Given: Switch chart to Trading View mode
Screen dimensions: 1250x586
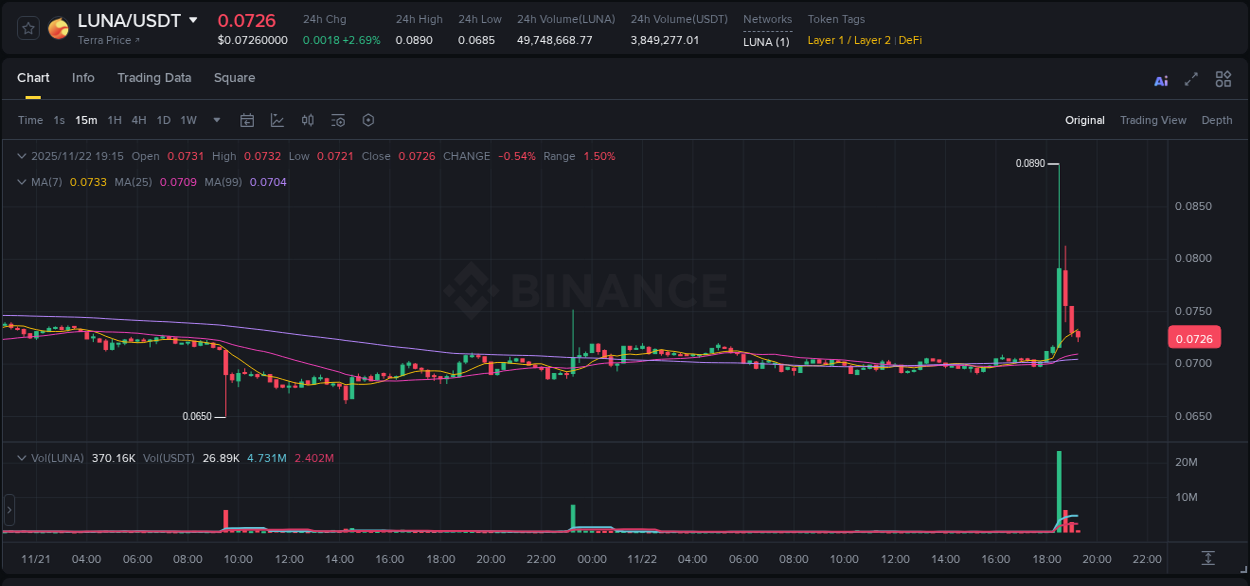Looking at the screenshot, I should tap(1153, 120).
